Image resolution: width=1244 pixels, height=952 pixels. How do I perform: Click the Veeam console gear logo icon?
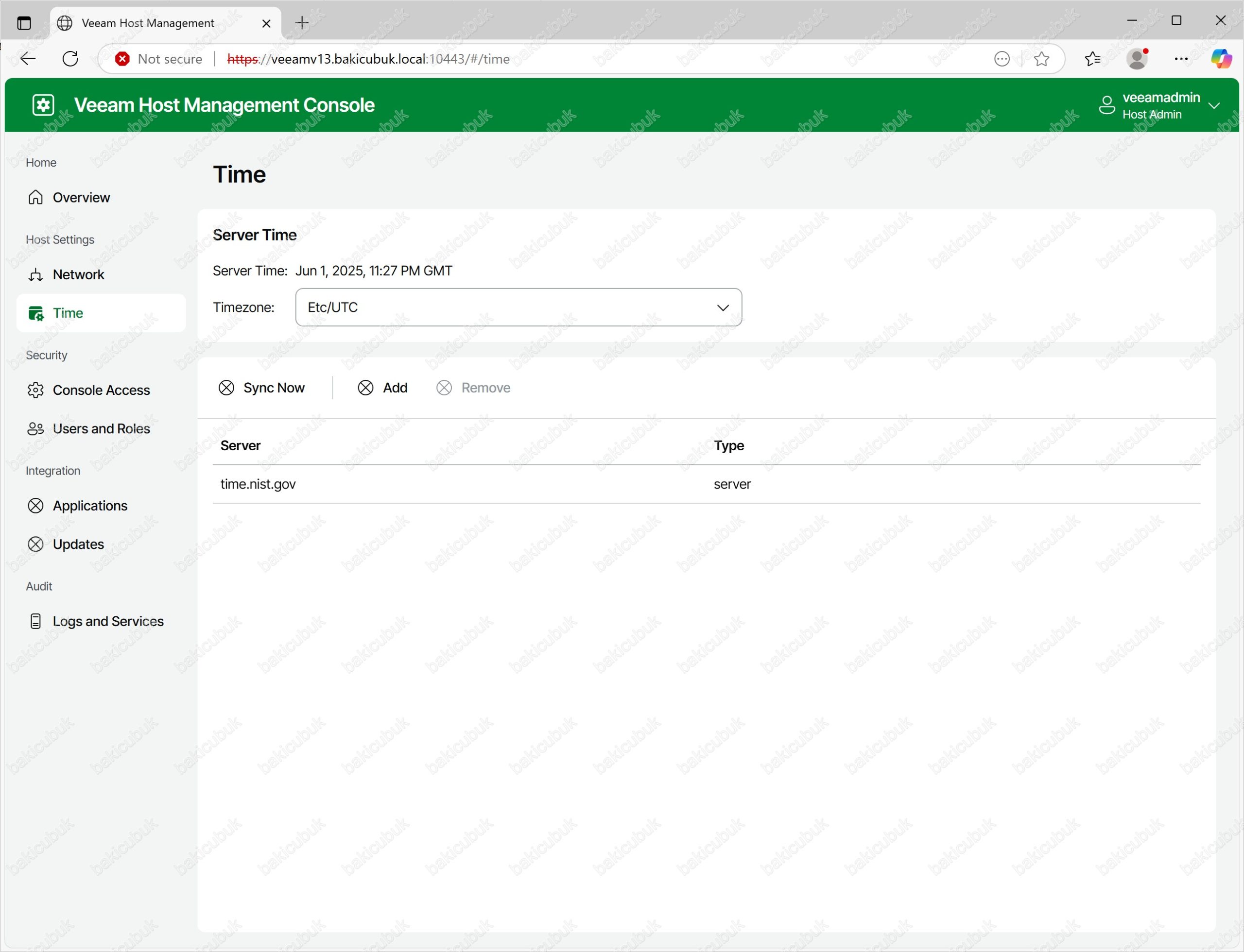(x=43, y=105)
